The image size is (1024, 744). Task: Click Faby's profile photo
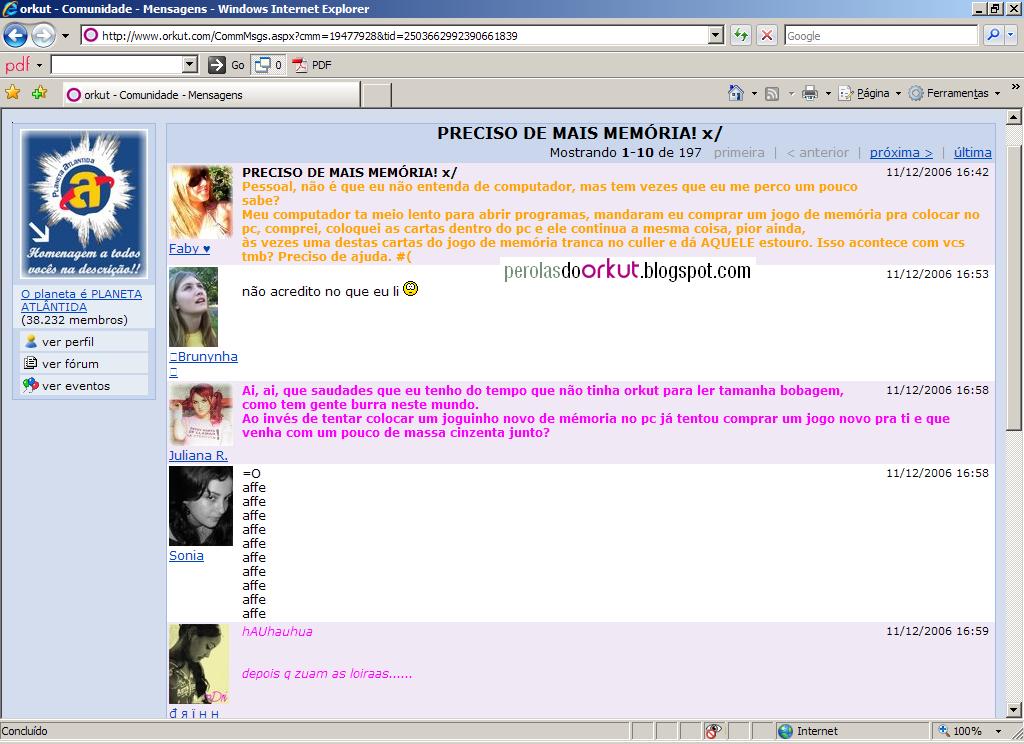(200, 202)
